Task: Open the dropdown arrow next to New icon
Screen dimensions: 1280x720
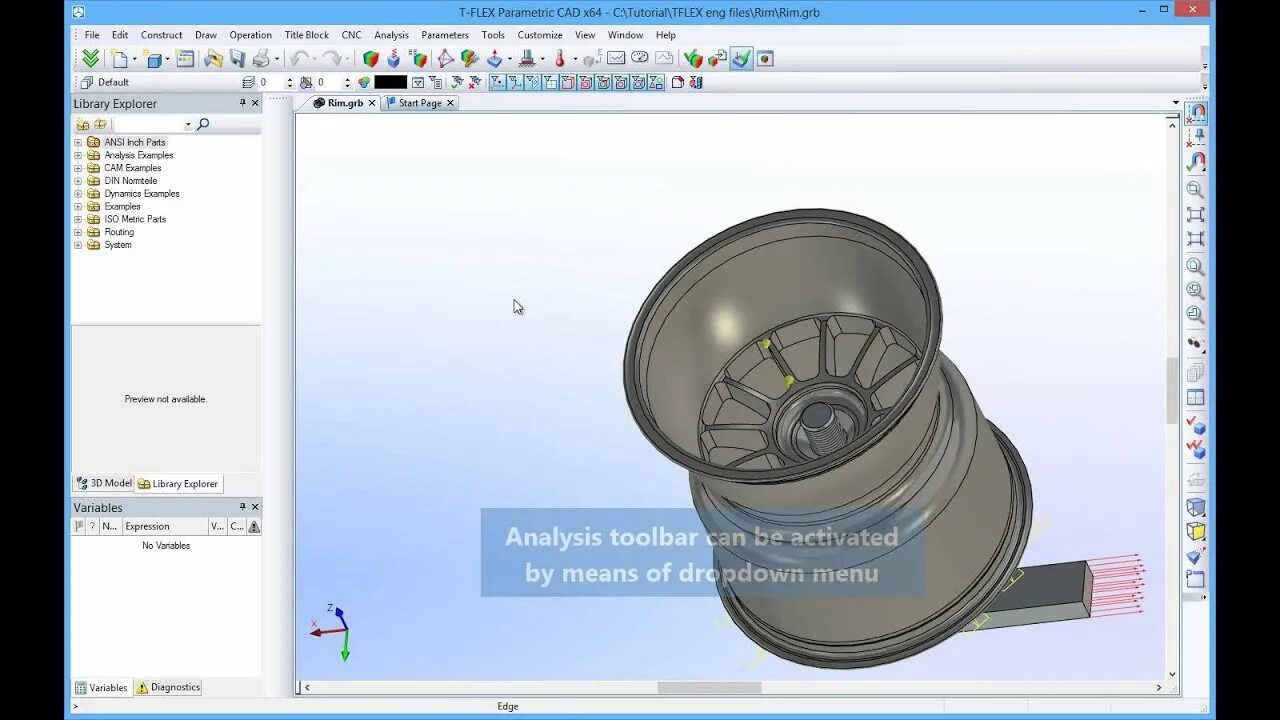Action: pyautogui.click(x=135, y=59)
